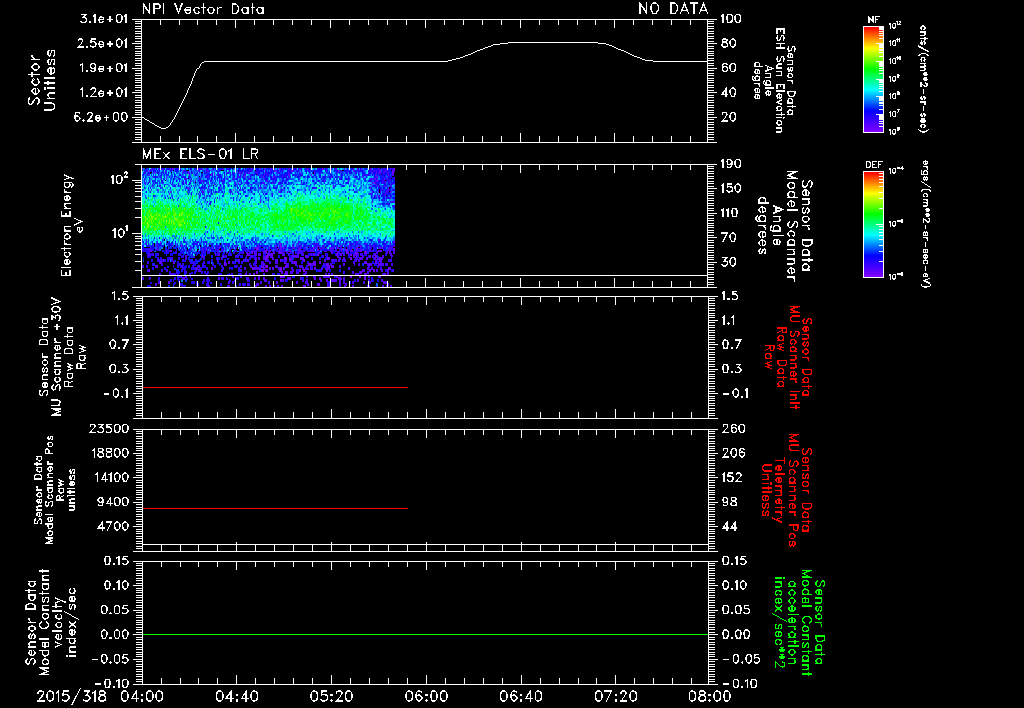Click the NF color scale bar

point(873,78)
